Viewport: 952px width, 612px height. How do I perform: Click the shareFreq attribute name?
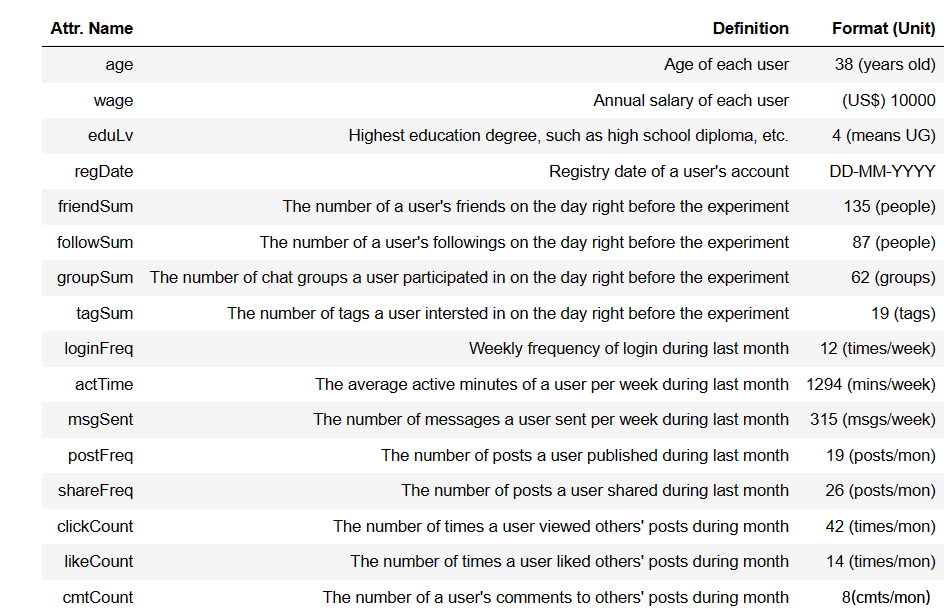[95, 491]
